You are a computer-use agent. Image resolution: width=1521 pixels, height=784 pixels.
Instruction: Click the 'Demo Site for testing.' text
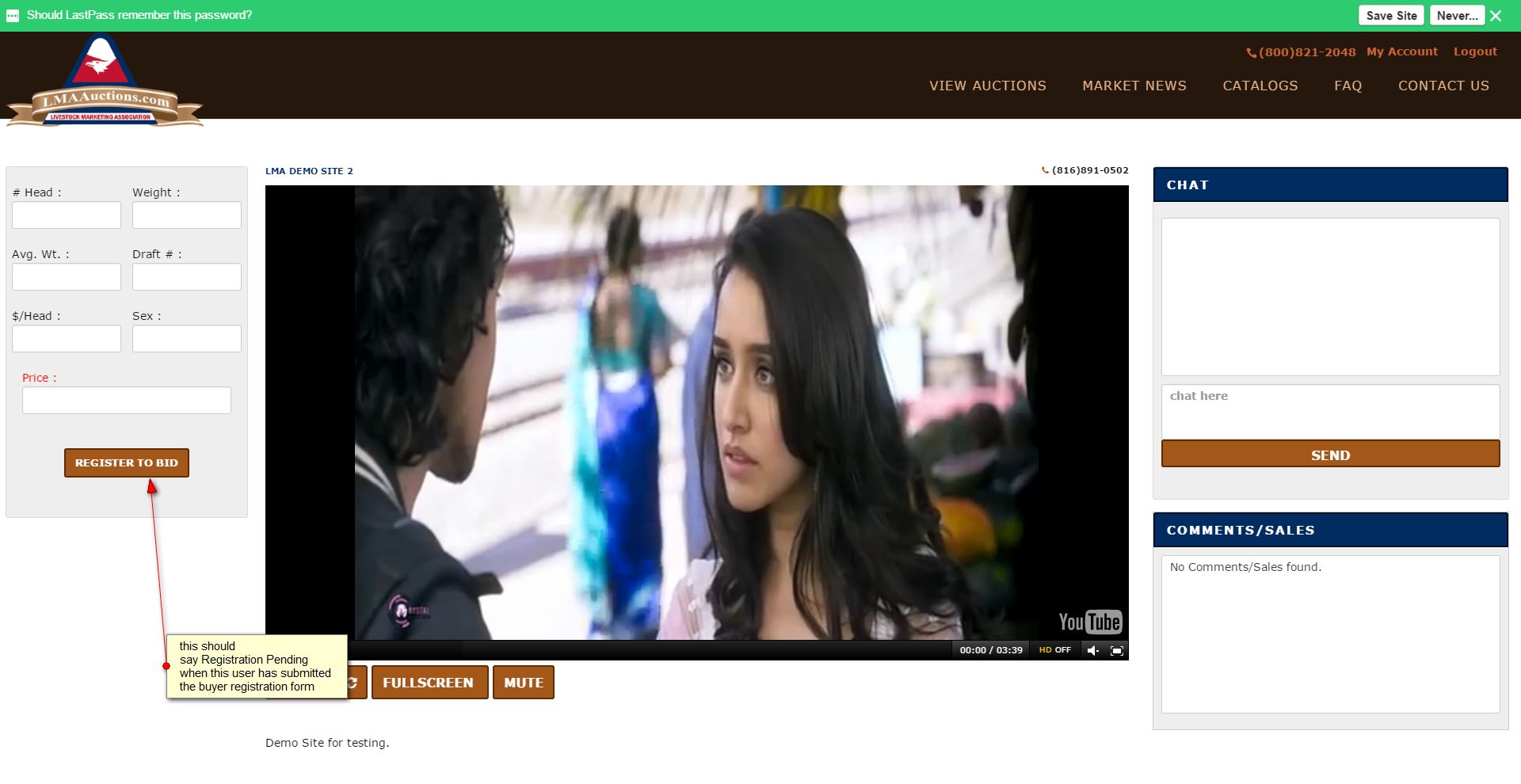327,743
